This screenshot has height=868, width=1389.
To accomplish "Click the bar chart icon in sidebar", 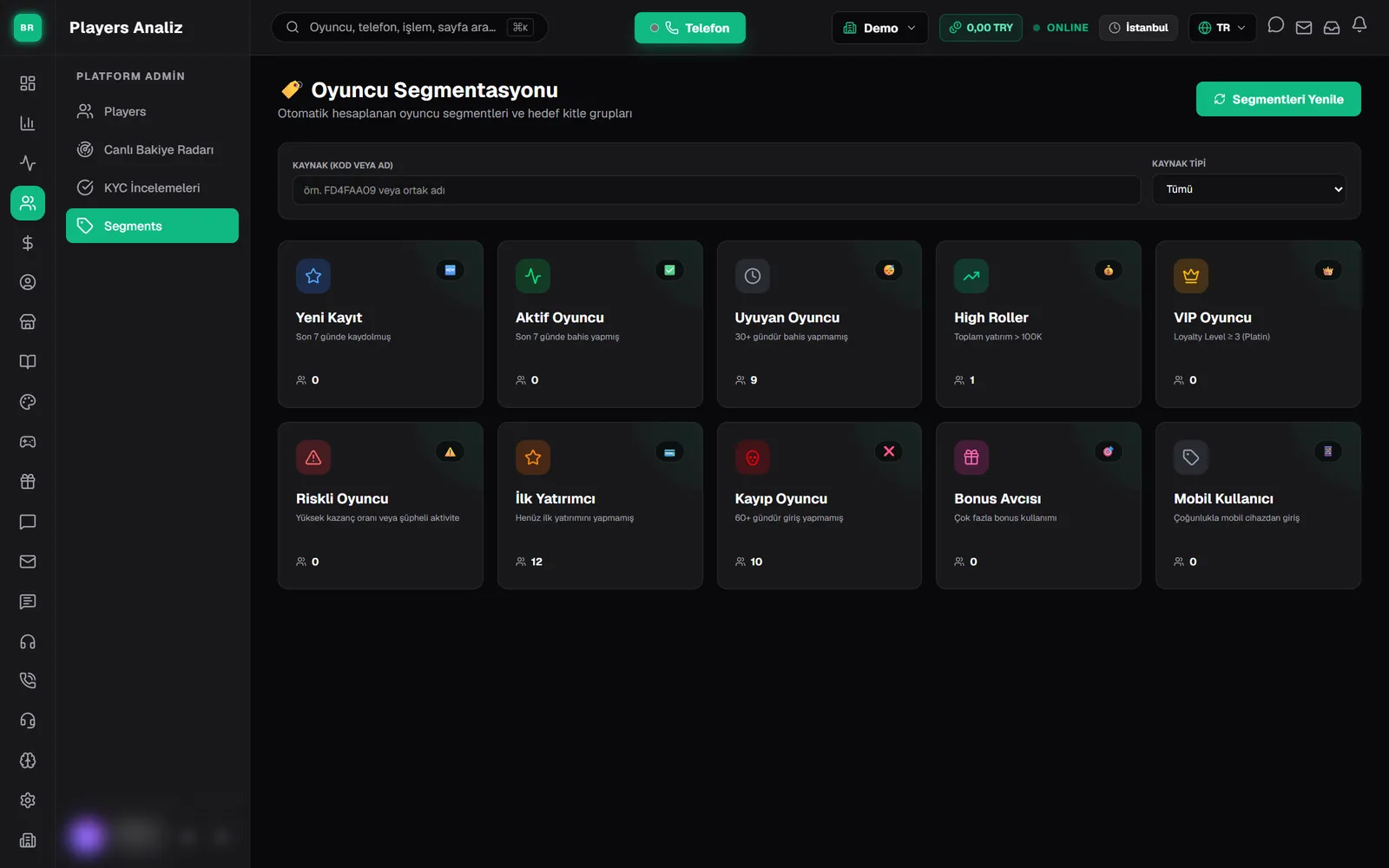I will click(28, 123).
